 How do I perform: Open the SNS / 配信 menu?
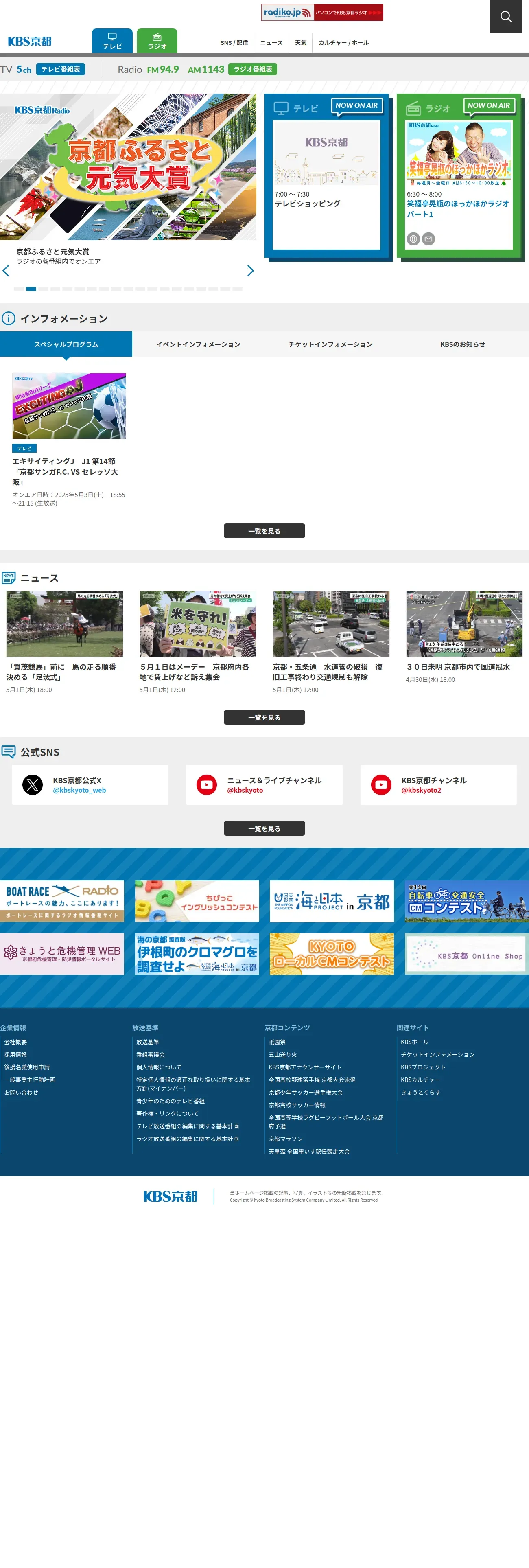click(x=234, y=43)
